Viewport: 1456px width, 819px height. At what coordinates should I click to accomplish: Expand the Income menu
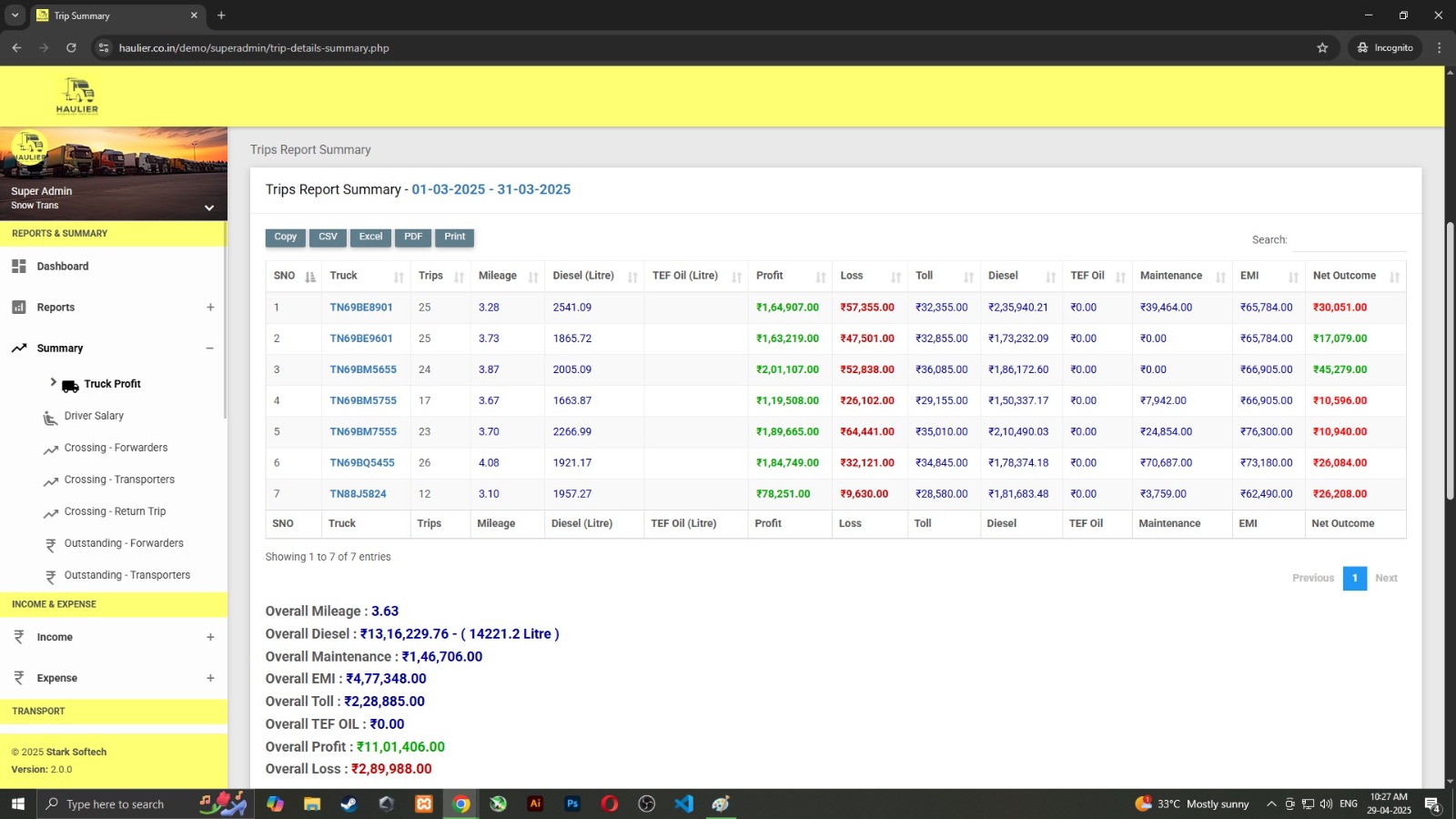point(210,637)
